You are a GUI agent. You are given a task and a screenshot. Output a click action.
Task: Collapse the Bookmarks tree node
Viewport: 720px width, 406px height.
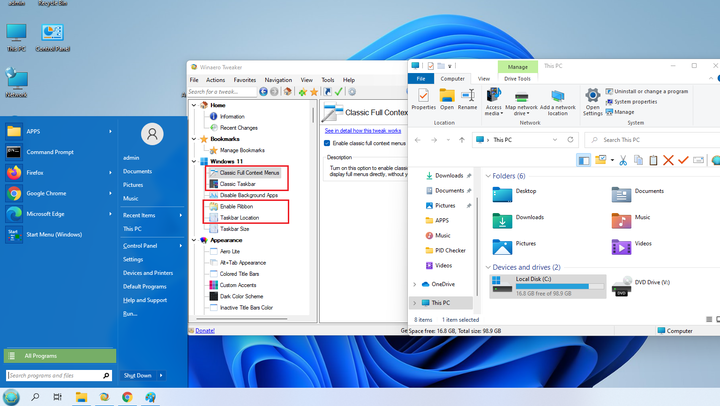(x=194, y=139)
